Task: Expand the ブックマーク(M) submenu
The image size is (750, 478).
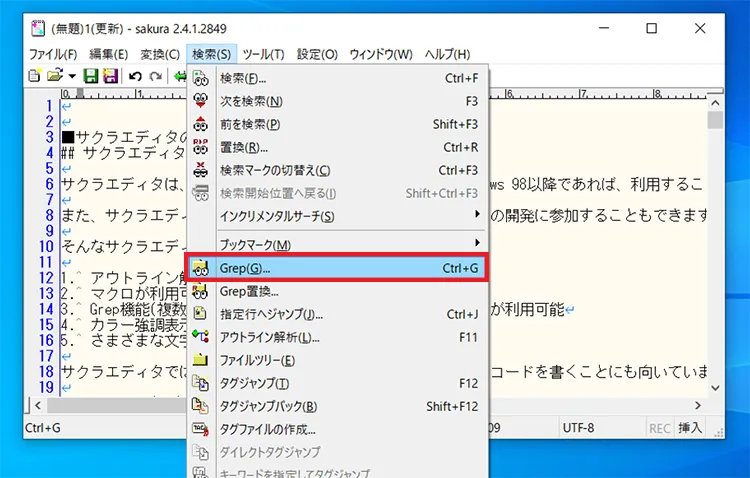Action: (x=338, y=244)
